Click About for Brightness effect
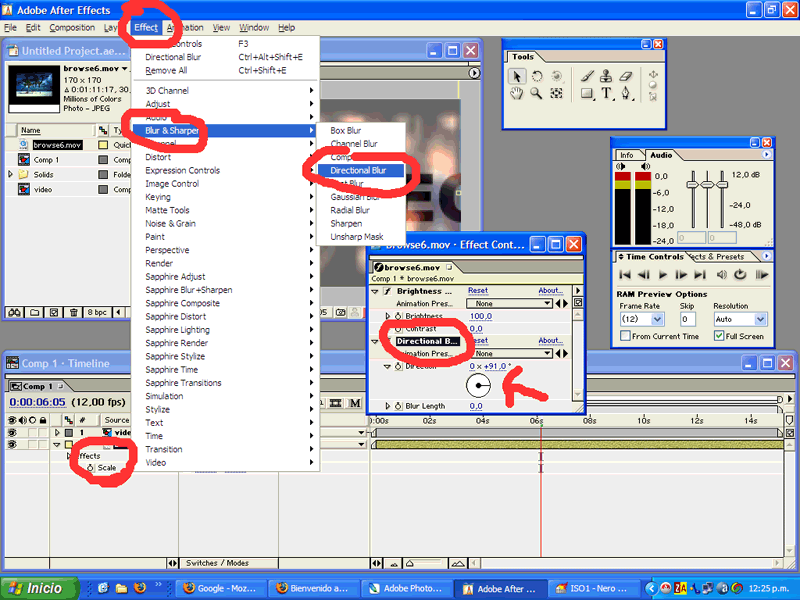Screen dimensions: 800x600 coord(551,290)
